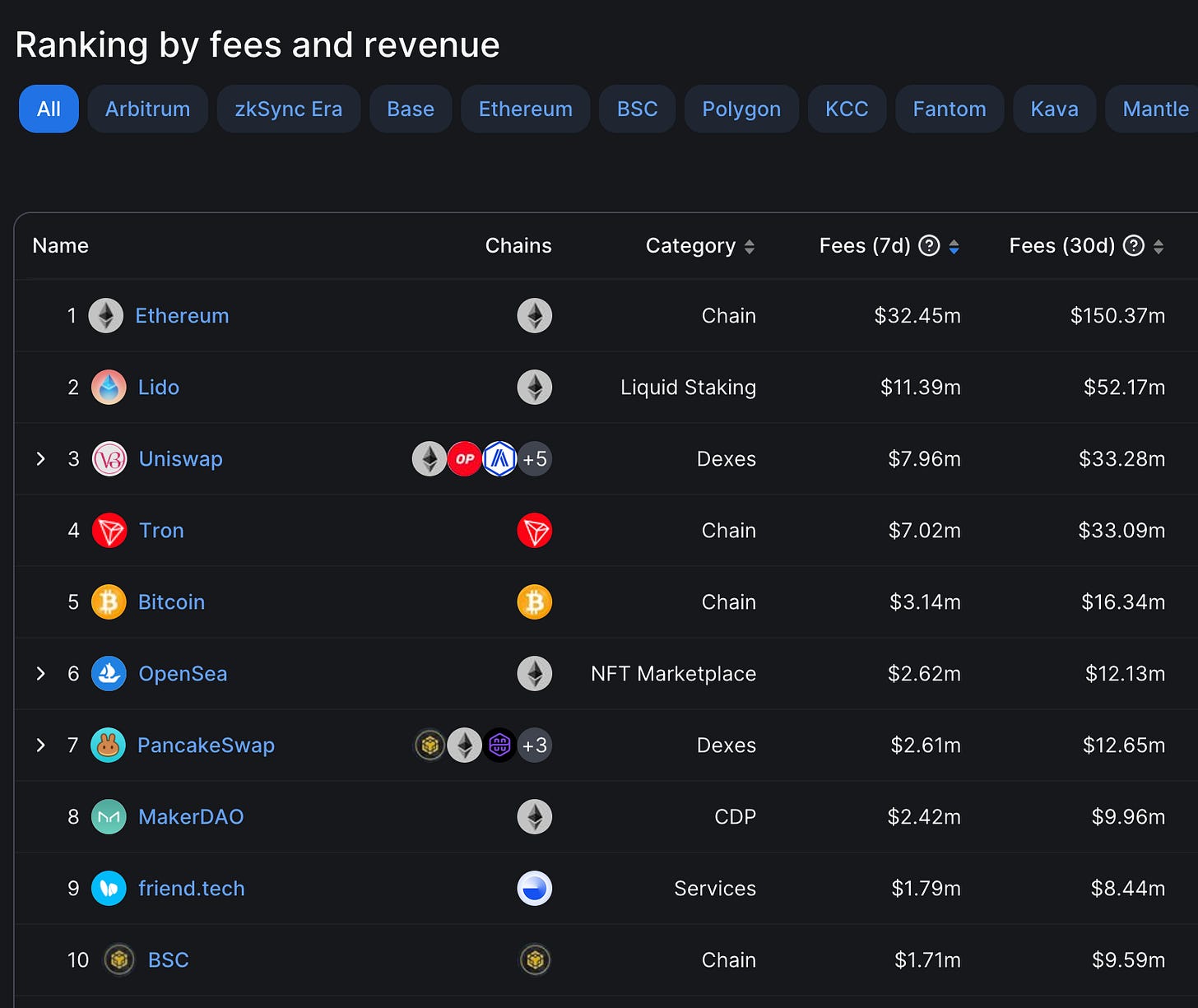The width and height of the screenshot is (1198, 1008).
Task: Open the Ethereum protocol link
Action: (x=182, y=316)
